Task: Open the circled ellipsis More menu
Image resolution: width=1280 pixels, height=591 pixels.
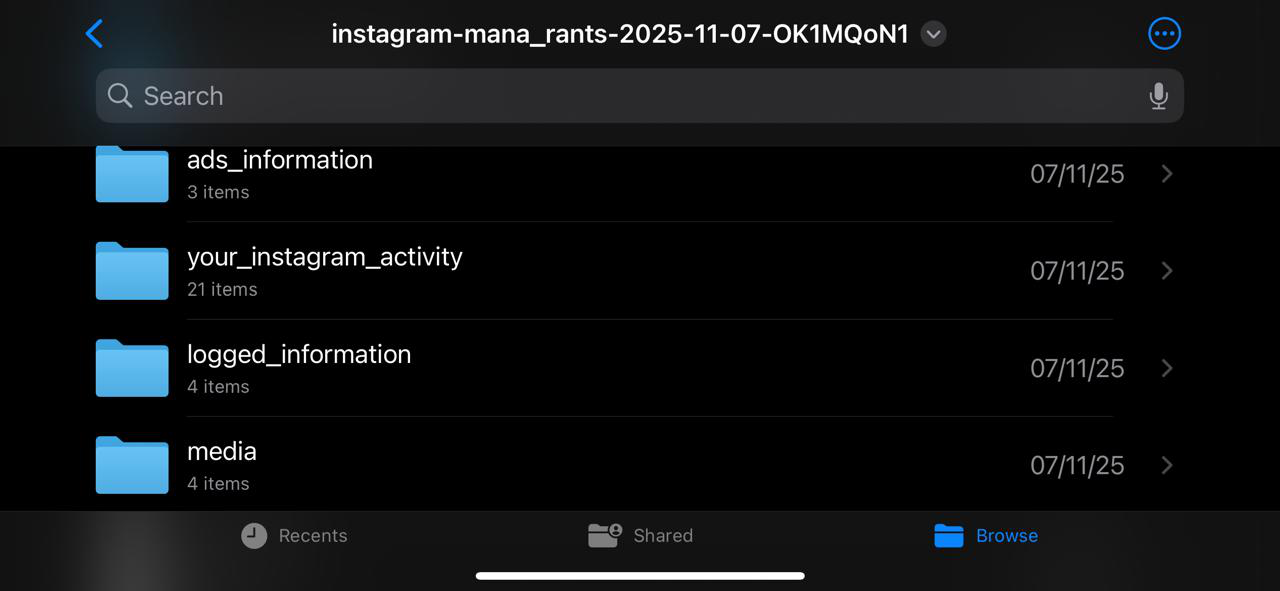Action: tap(1164, 34)
